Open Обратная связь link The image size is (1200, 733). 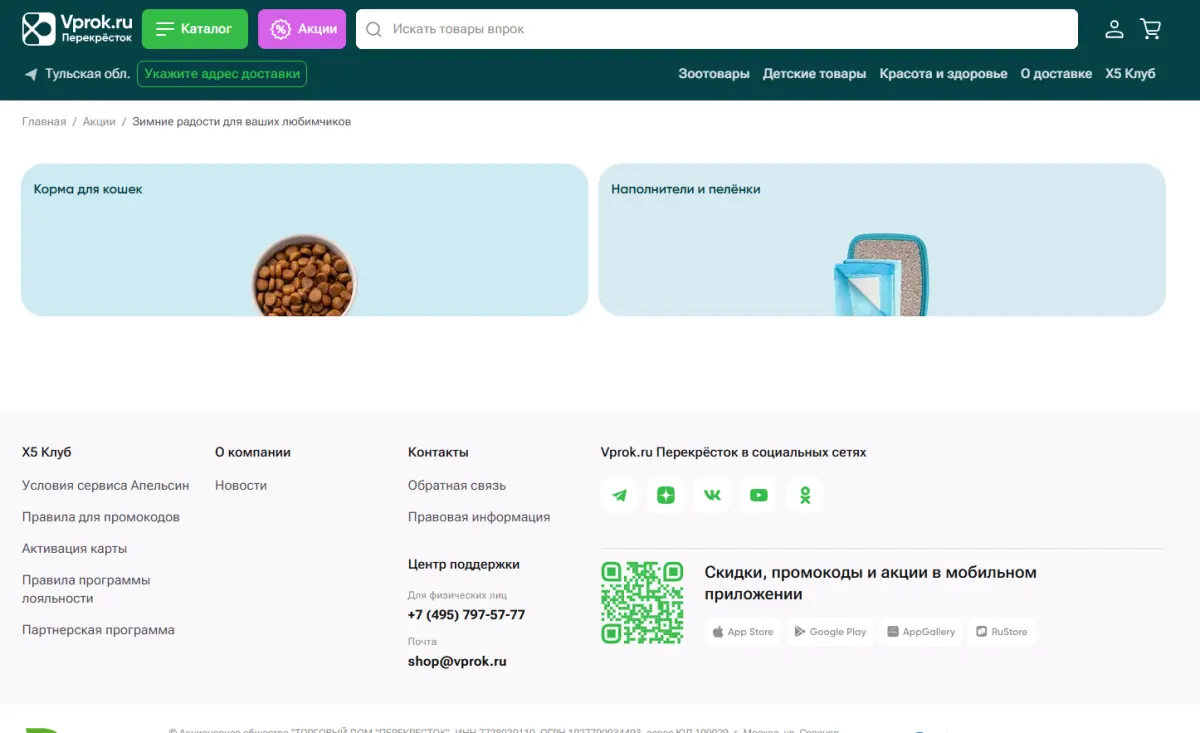coord(457,486)
